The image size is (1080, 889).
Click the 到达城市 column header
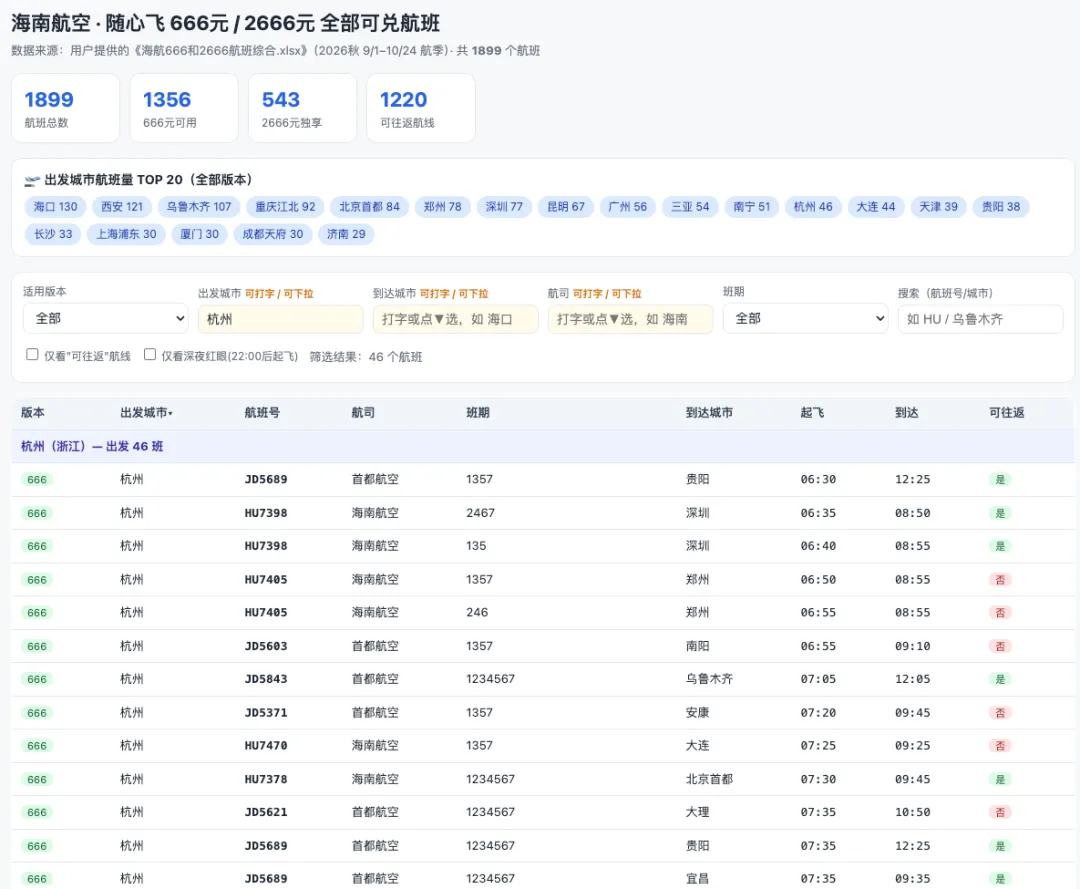(x=709, y=412)
